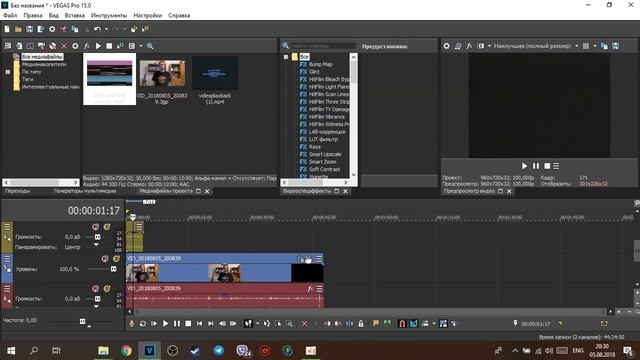Mute the first audio track
640x360 pixels.
pos(96,227)
